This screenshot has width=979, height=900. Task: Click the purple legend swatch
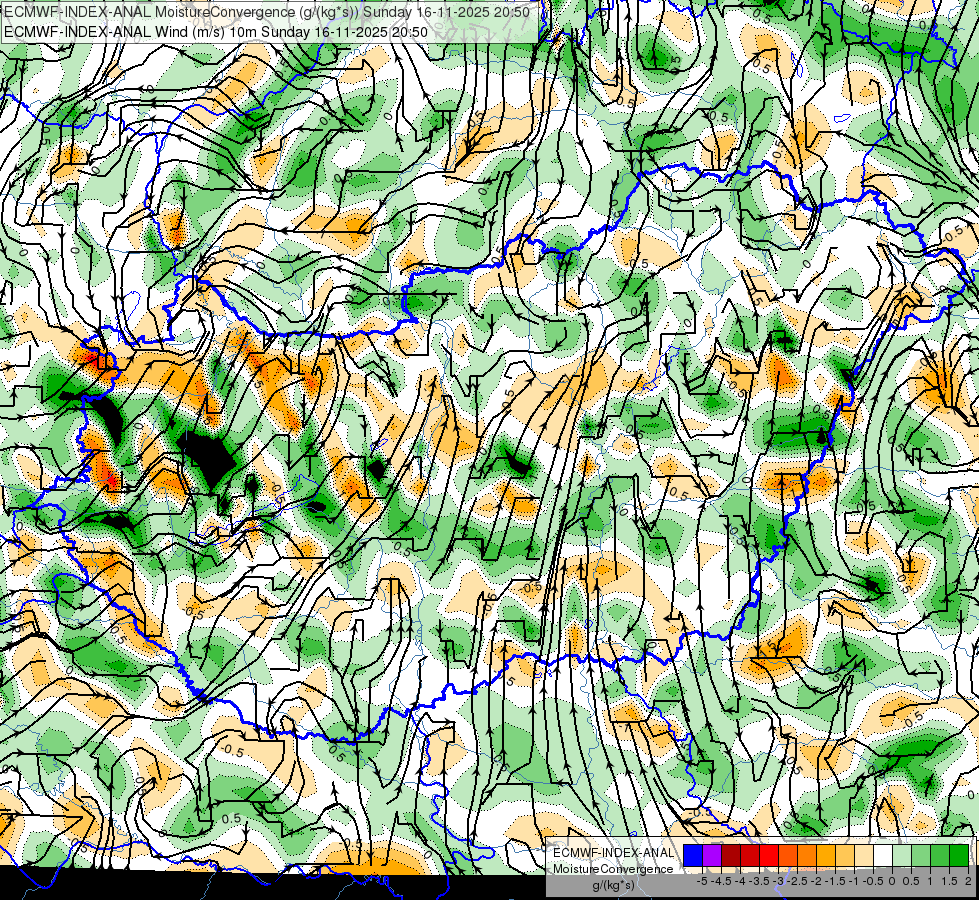(x=712, y=856)
